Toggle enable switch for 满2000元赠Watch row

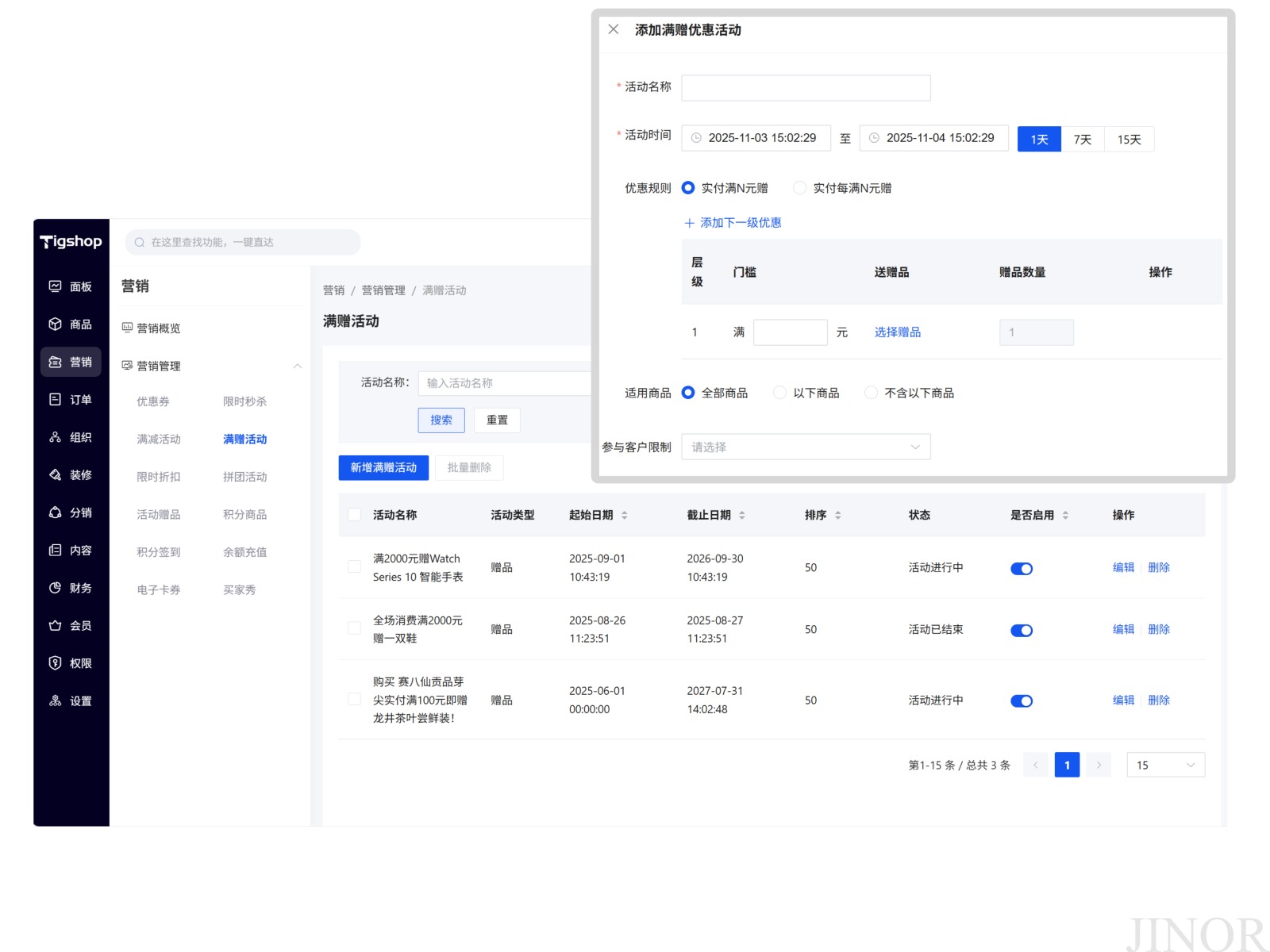1022,568
